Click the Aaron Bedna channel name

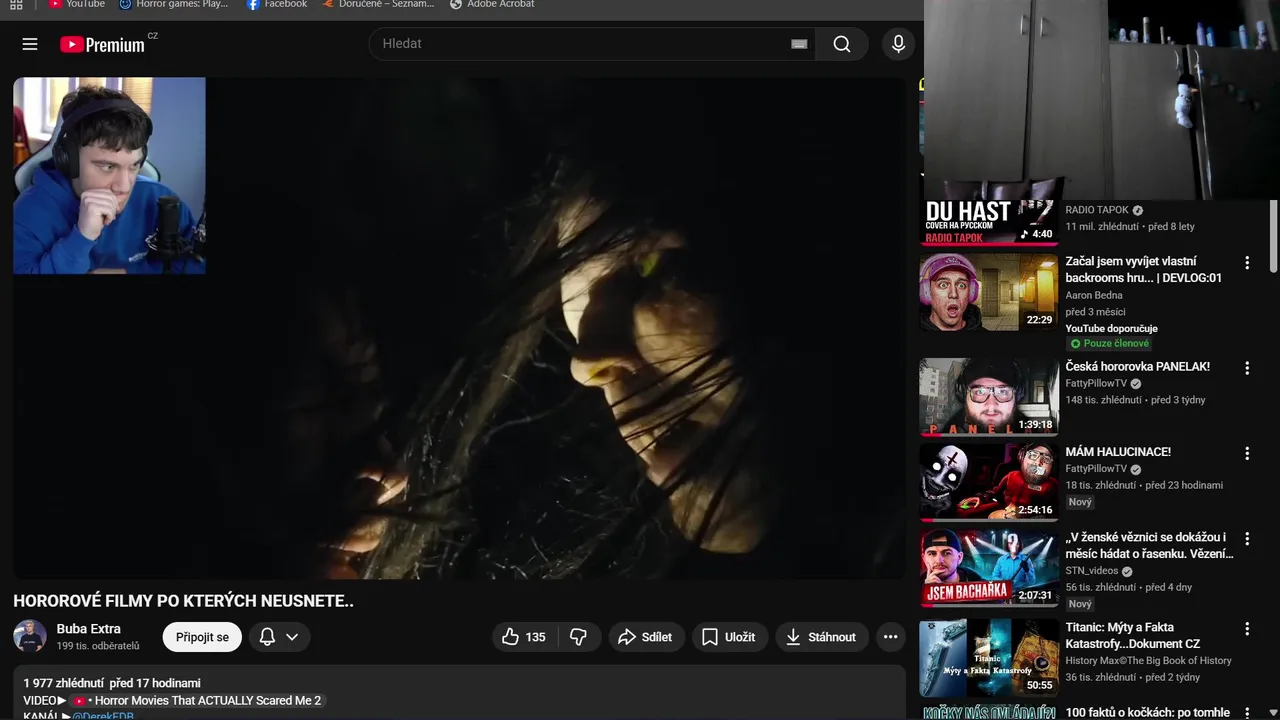coord(1094,295)
